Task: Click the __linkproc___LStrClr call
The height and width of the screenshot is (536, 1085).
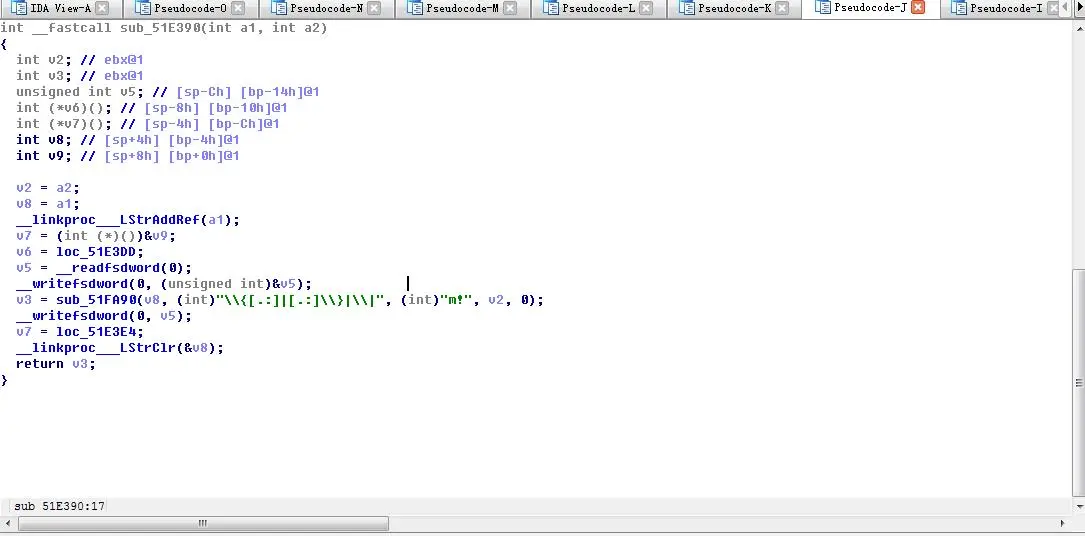Action: click(120, 348)
